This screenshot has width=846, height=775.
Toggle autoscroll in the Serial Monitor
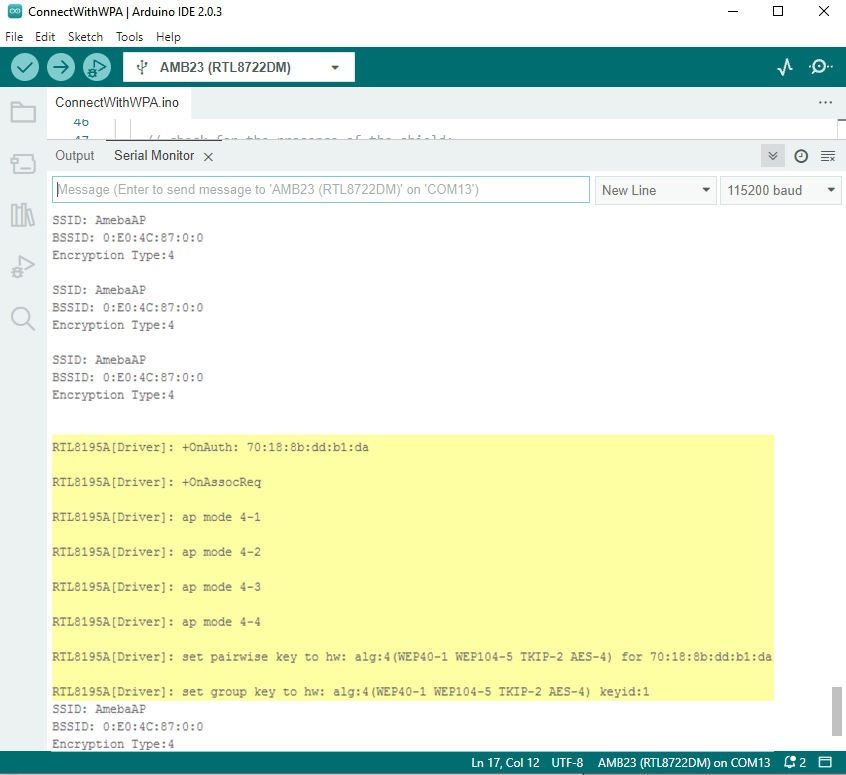pyautogui.click(x=773, y=156)
